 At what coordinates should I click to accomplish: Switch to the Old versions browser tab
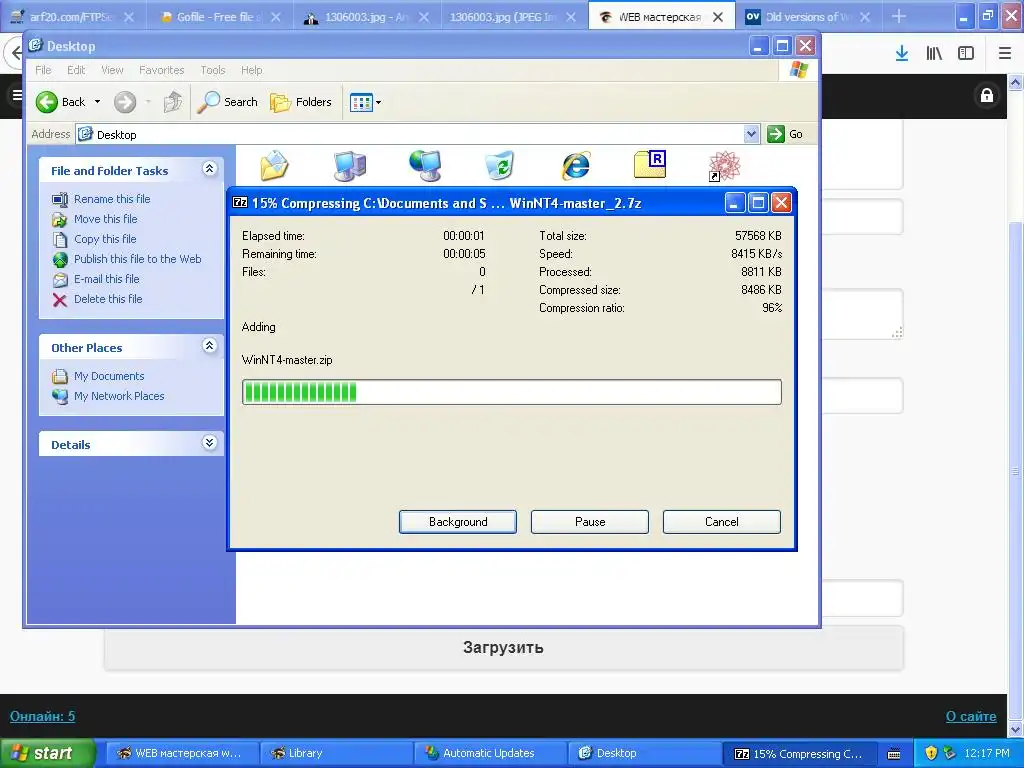[x=808, y=17]
